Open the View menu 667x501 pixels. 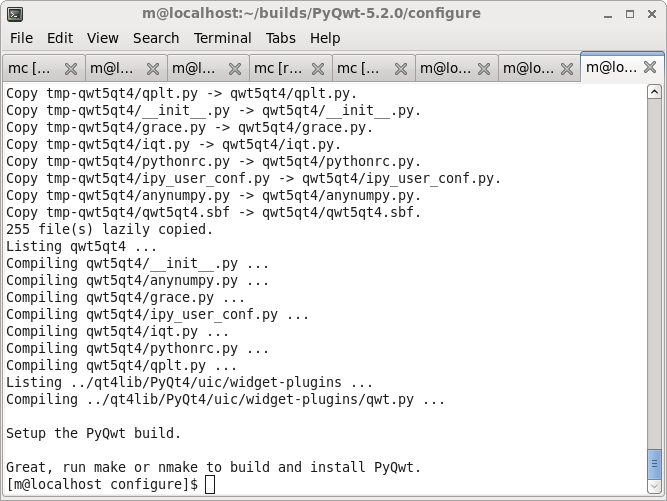[103, 38]
